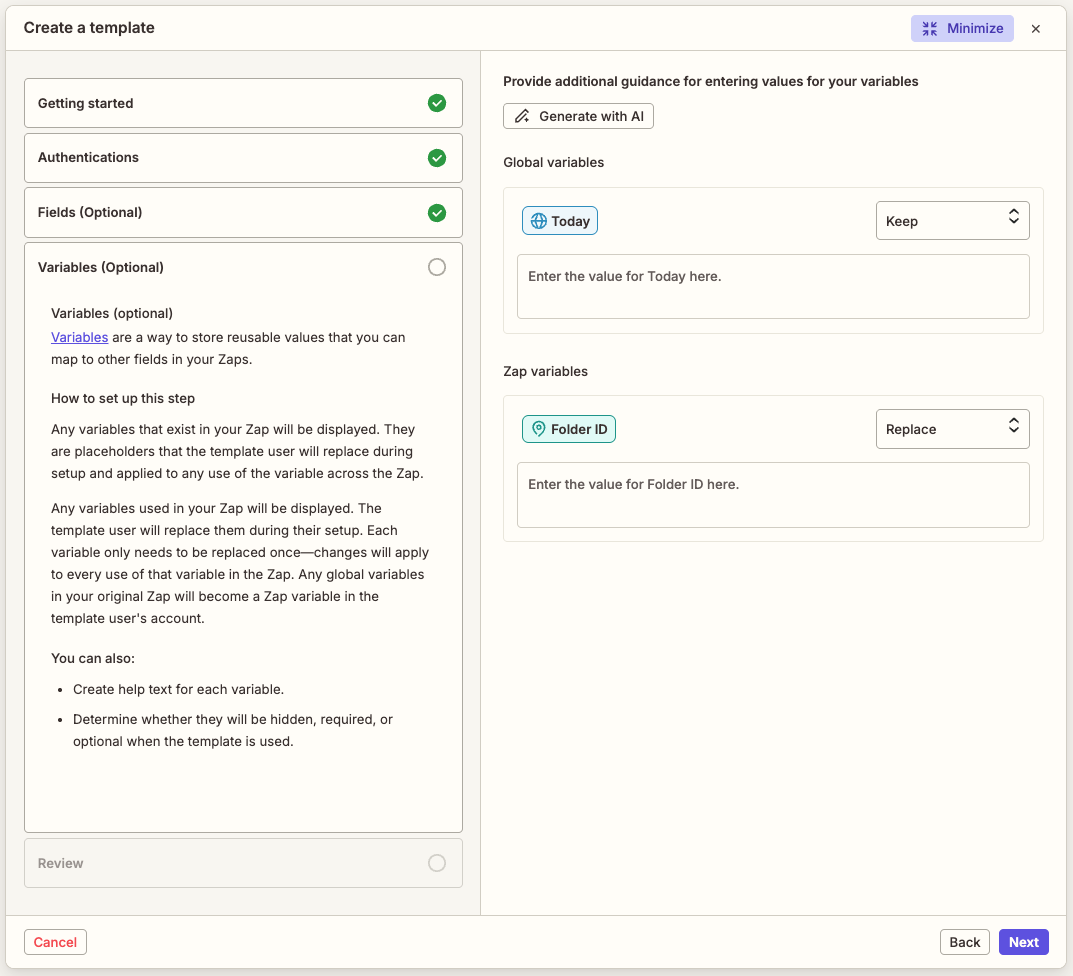Click the green checkmark beside Getting started
Screen dimensions: 1073x976
pos(437,103)
